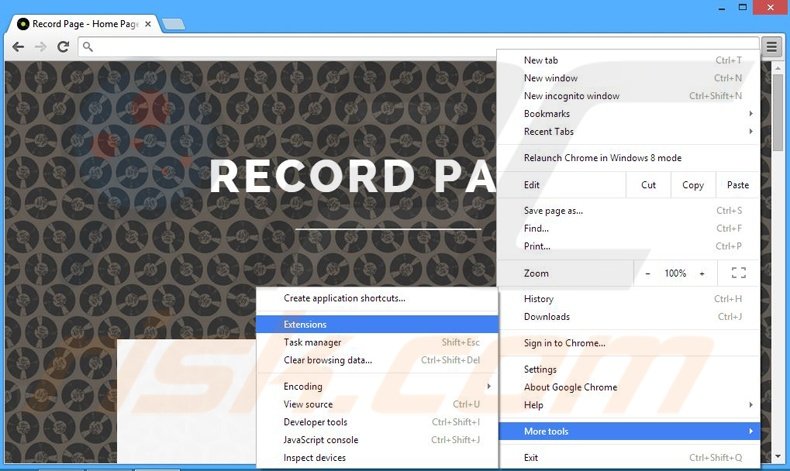Click the page vertical scrollbar thumb
Screen dimensions: 790x471
[x=778, y=112]
